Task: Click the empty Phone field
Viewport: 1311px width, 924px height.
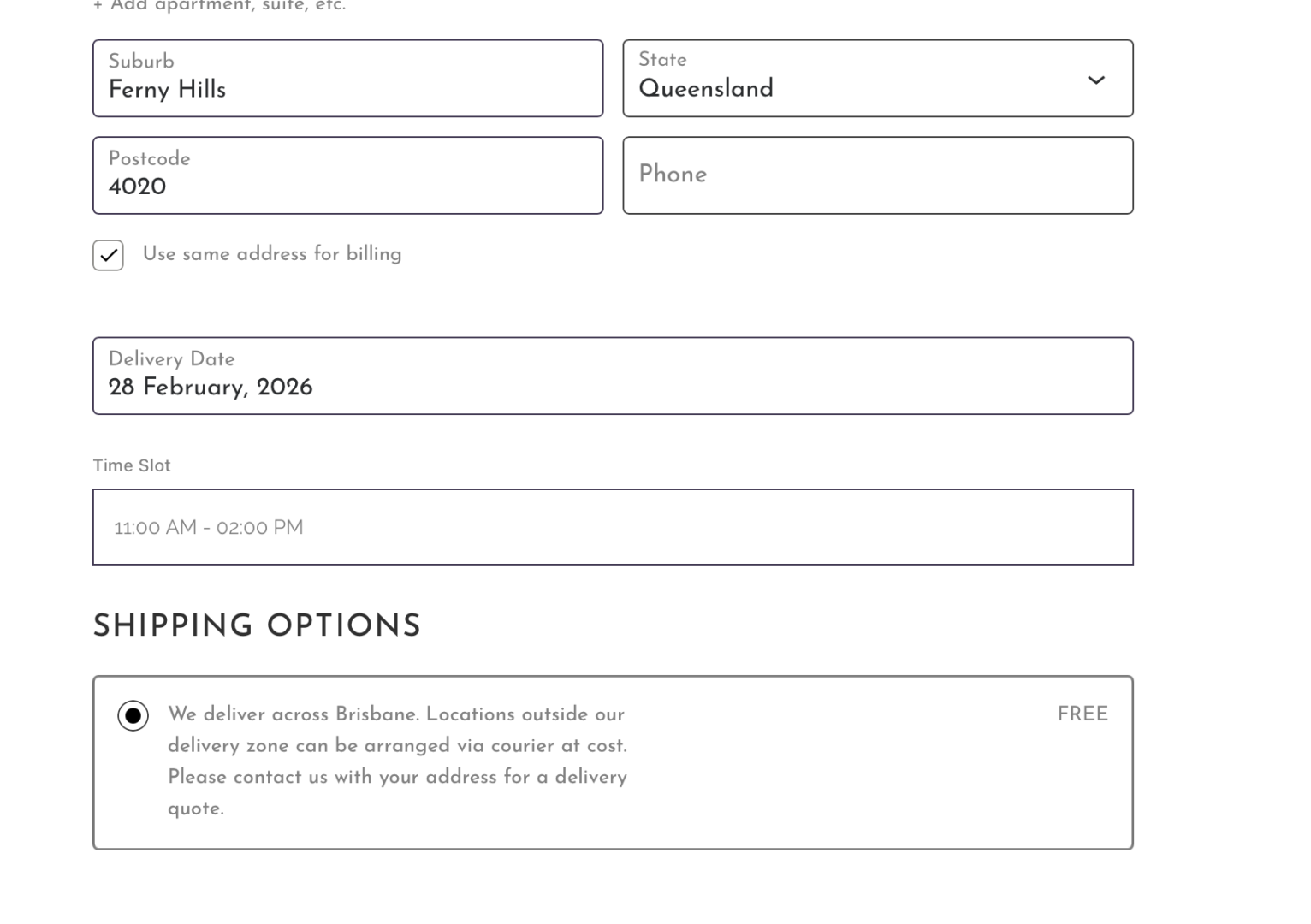Action: [877, 175]
